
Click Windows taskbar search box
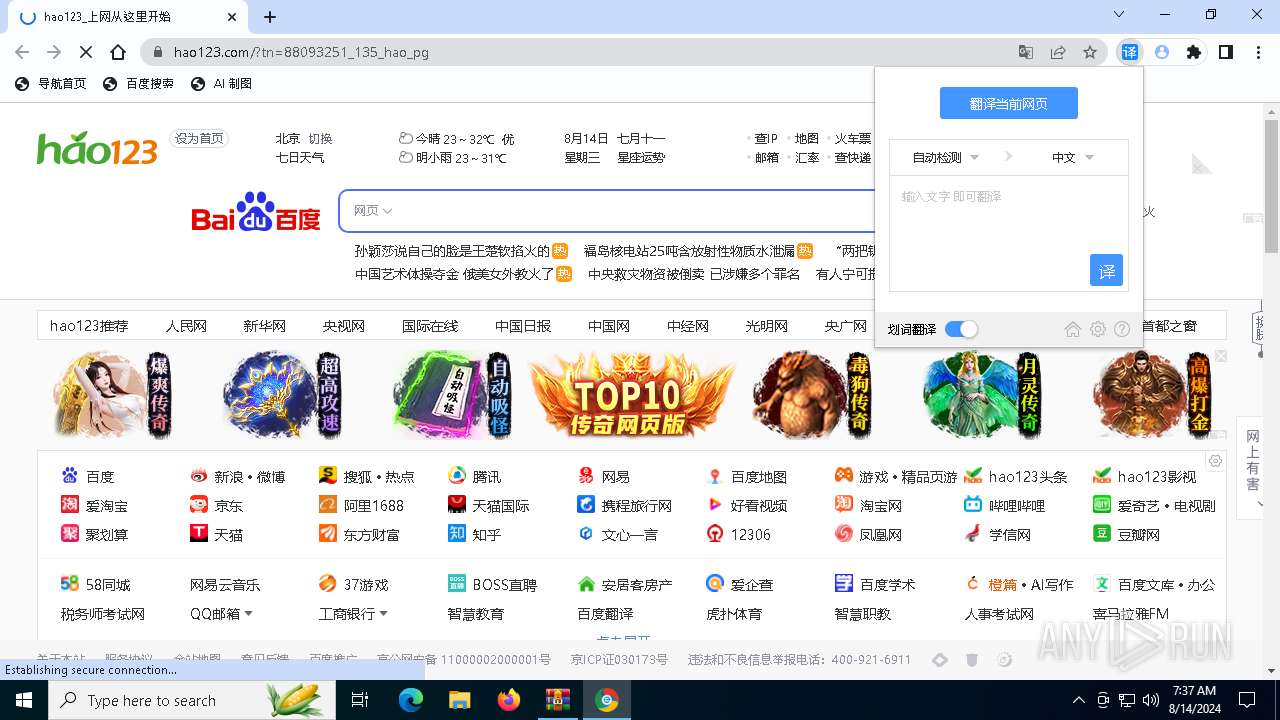[x=190, y=700]
